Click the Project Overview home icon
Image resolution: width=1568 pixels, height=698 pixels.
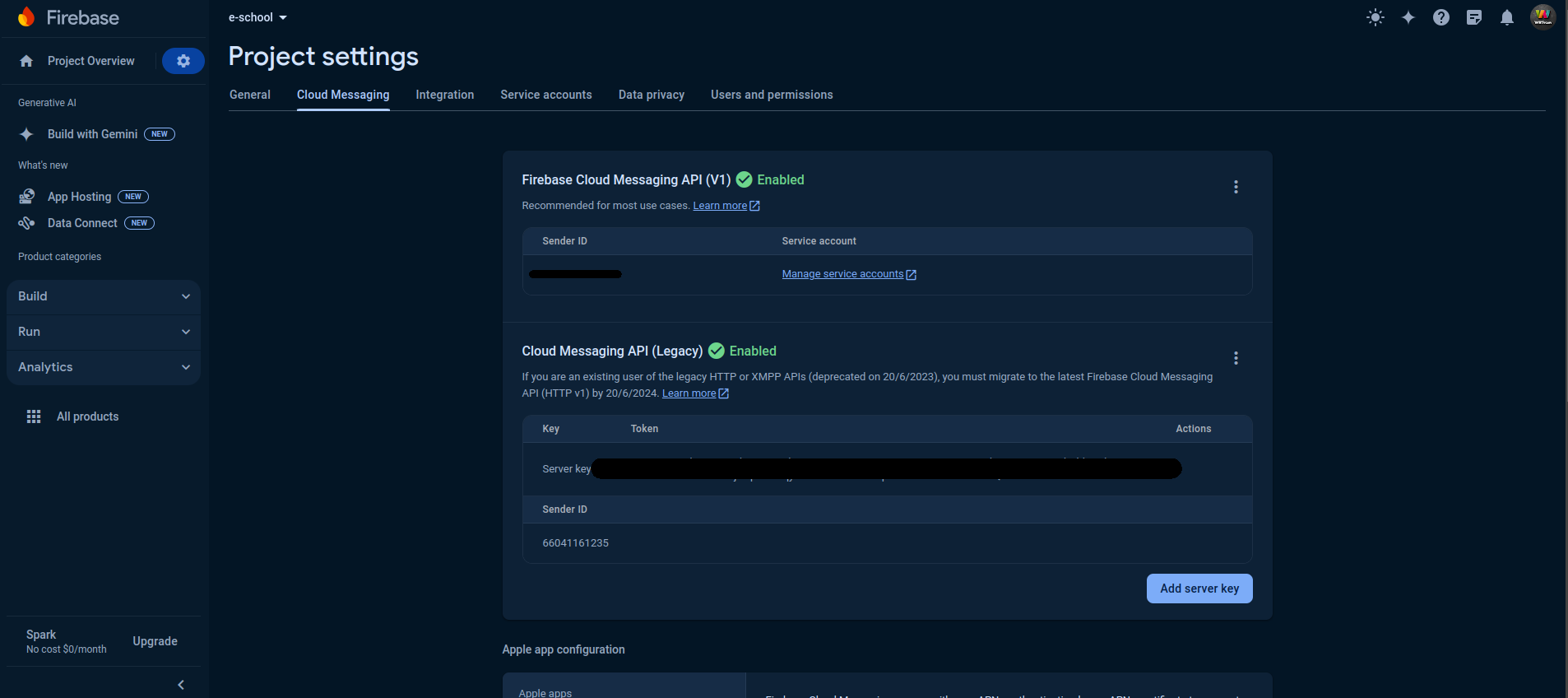tap(26, 61)
